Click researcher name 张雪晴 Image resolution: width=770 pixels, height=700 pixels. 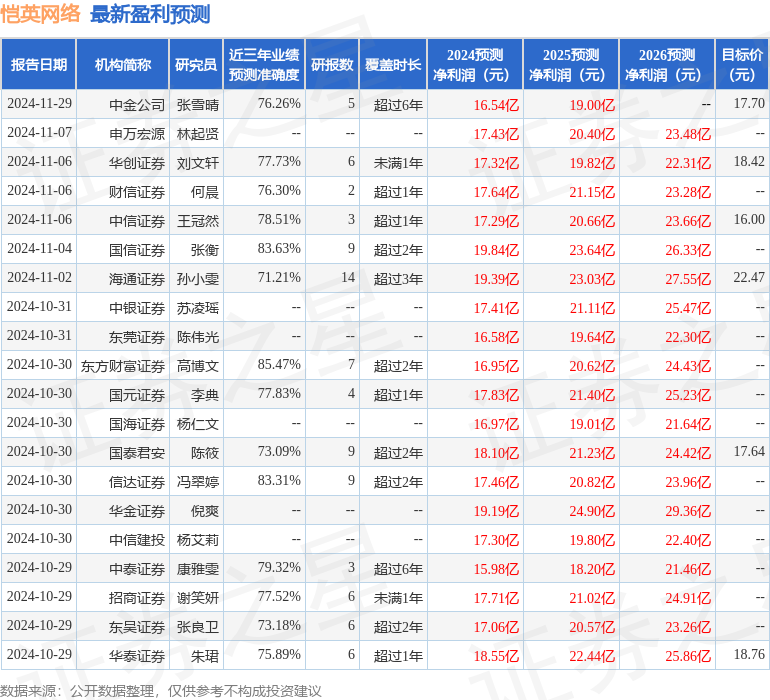(x=198, y=105)
